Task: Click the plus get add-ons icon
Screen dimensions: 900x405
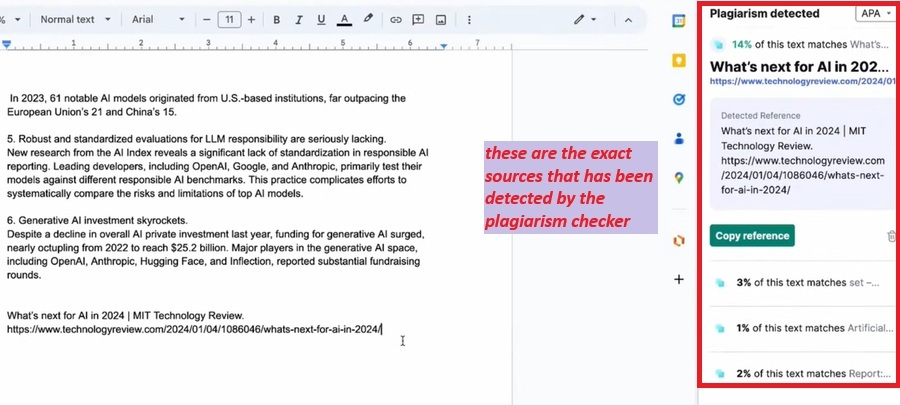Action: [679, 279]
